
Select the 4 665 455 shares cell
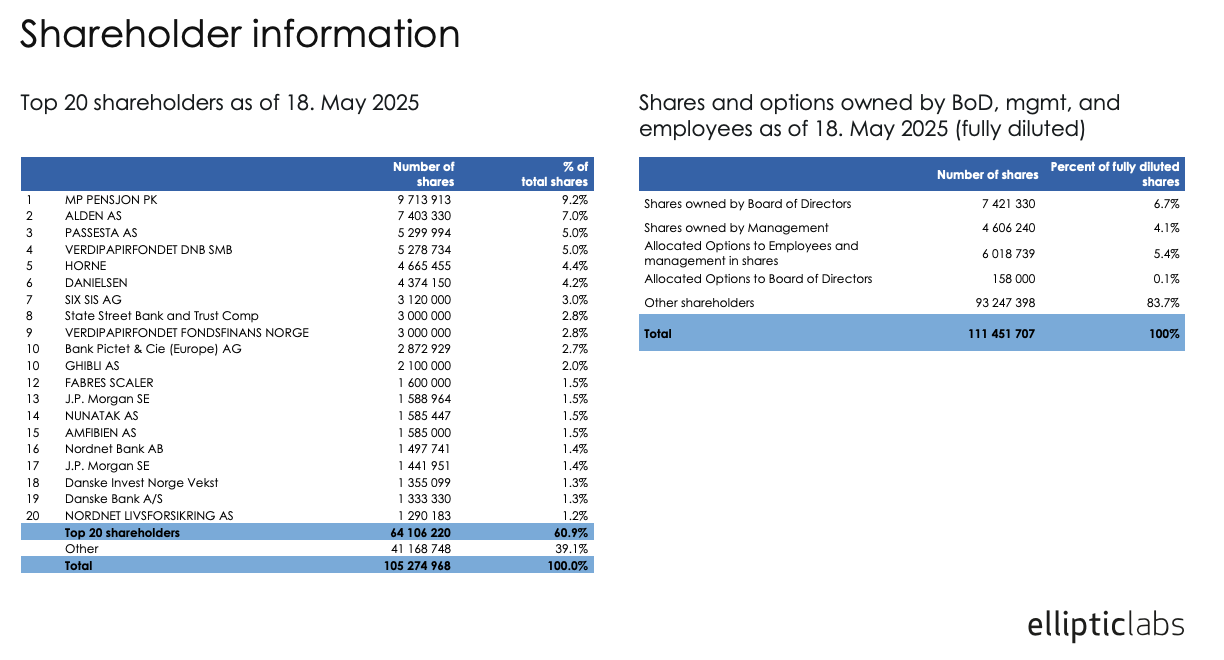click(x=424, y=266)
